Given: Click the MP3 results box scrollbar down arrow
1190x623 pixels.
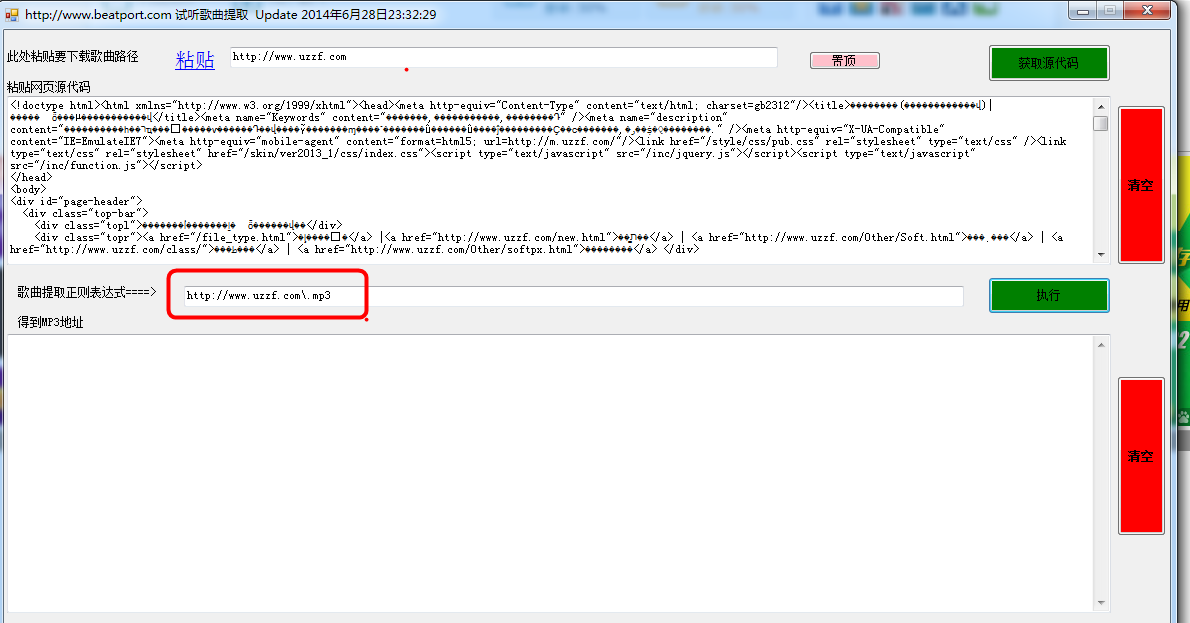Looking at the screenshot, I should (x=1101, y=603).
